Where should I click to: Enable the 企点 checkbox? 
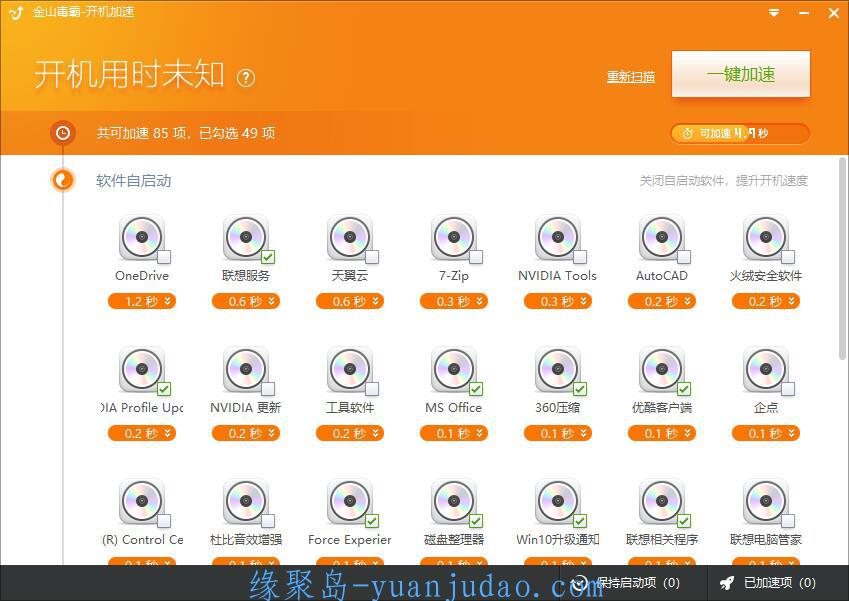click(x=788, y=389)
